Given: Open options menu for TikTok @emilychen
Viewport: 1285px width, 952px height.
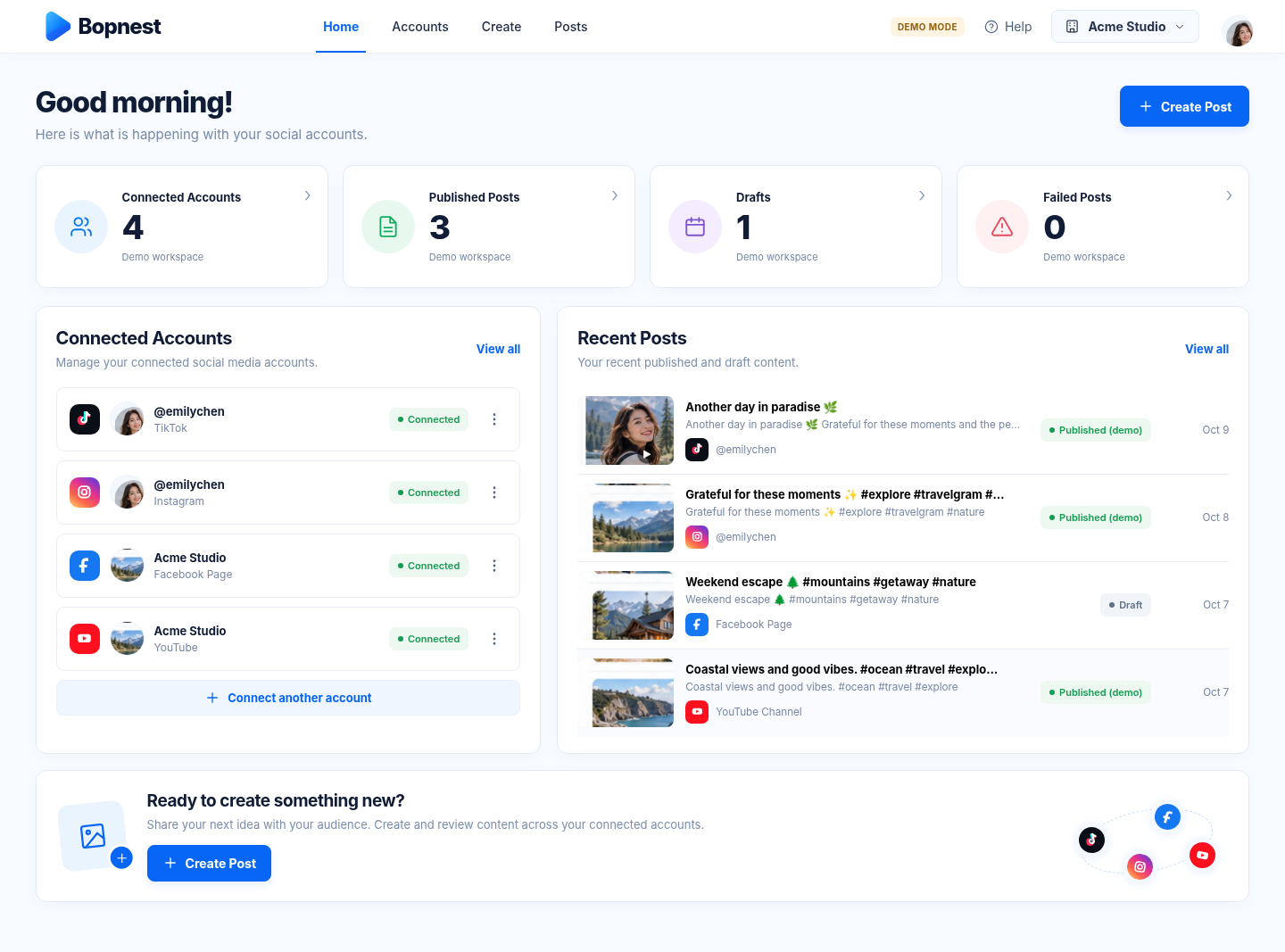Looking at the screenshot, I should 494,419.
